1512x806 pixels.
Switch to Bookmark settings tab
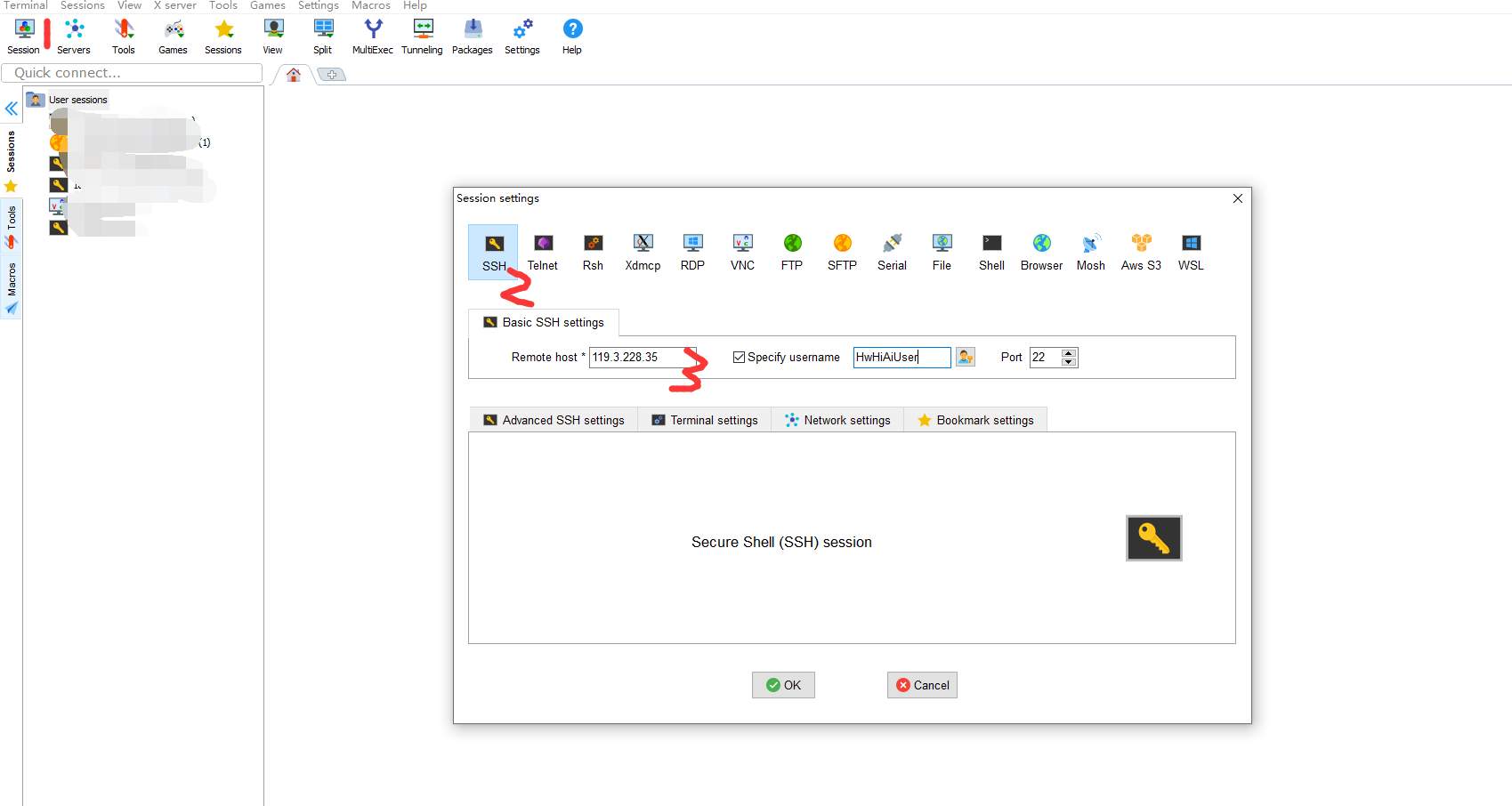coord(975,420)
